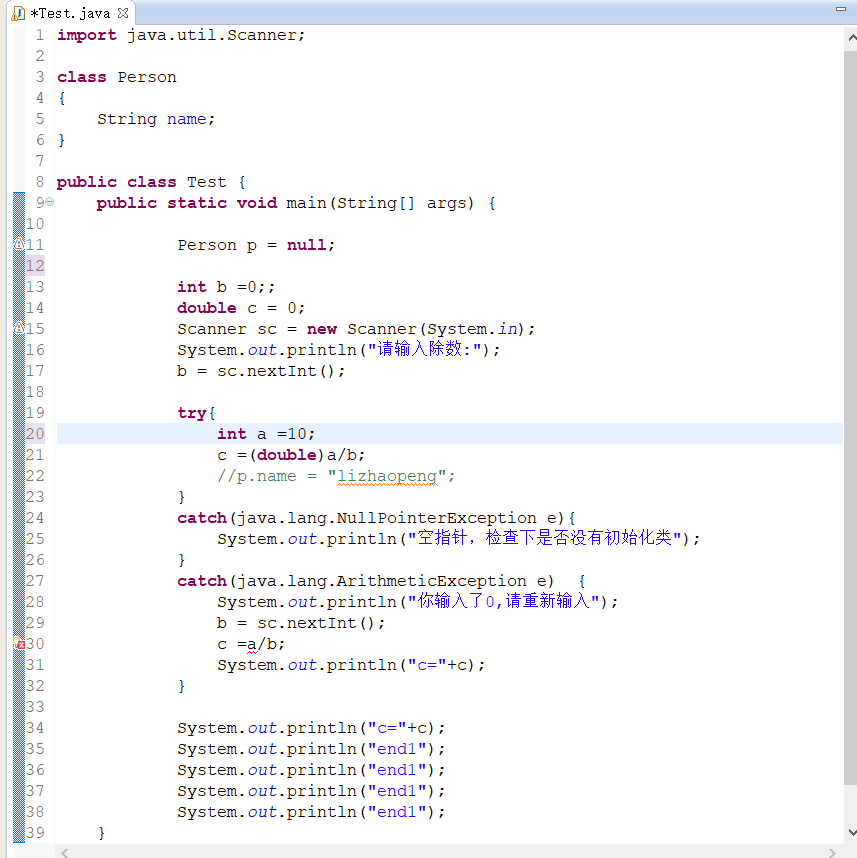Click the import java.util.Scanner statement

[180, 34]
